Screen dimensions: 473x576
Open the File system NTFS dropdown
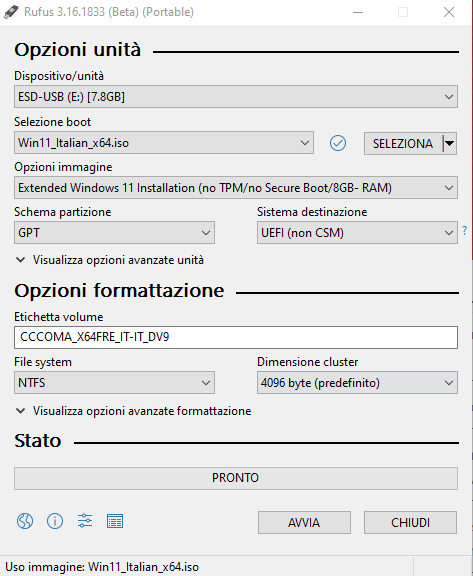[114, 382]
